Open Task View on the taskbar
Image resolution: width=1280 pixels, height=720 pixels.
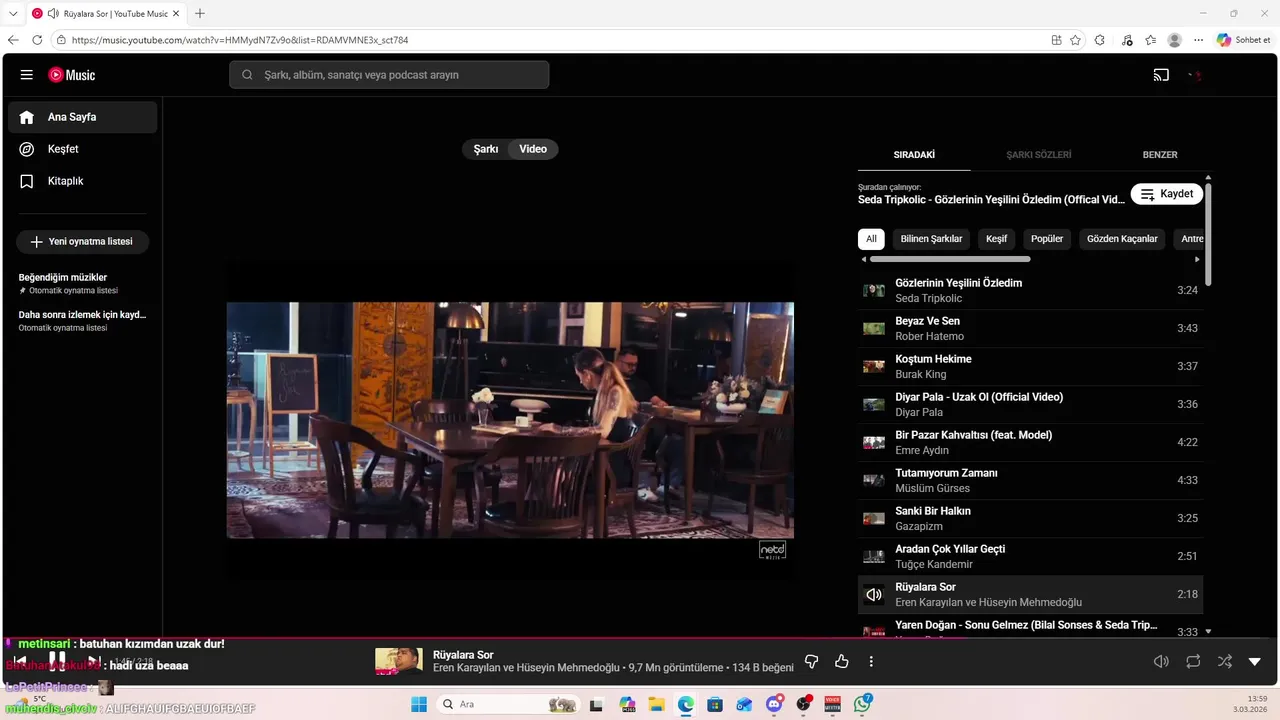coord(597,704)
